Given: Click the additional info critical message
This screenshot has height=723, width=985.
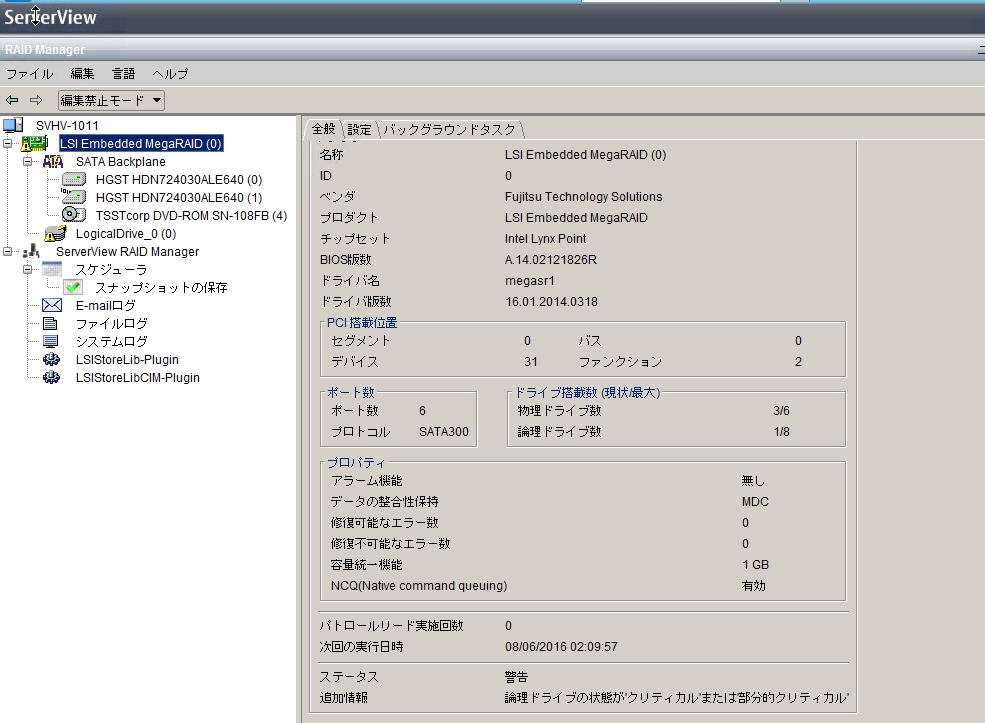Looking at the screenshot, I should (677, 698).
